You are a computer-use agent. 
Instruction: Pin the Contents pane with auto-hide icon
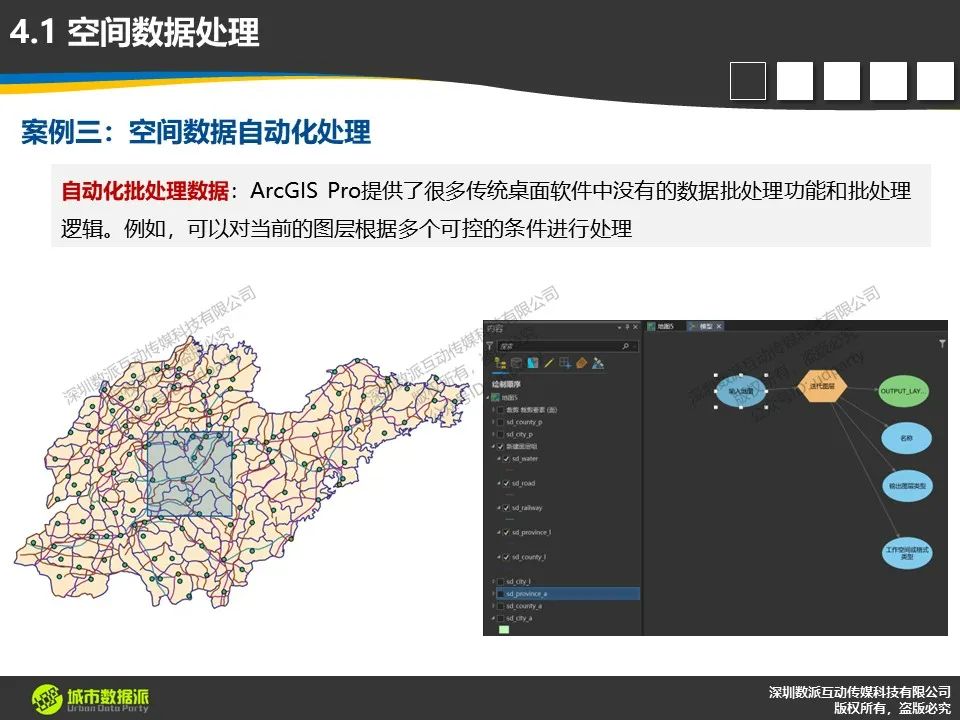tap(627, 327)
